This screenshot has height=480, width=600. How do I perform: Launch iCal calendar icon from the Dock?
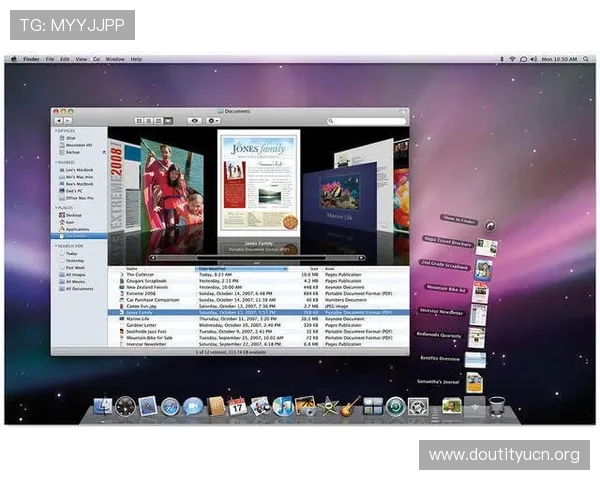237,406
